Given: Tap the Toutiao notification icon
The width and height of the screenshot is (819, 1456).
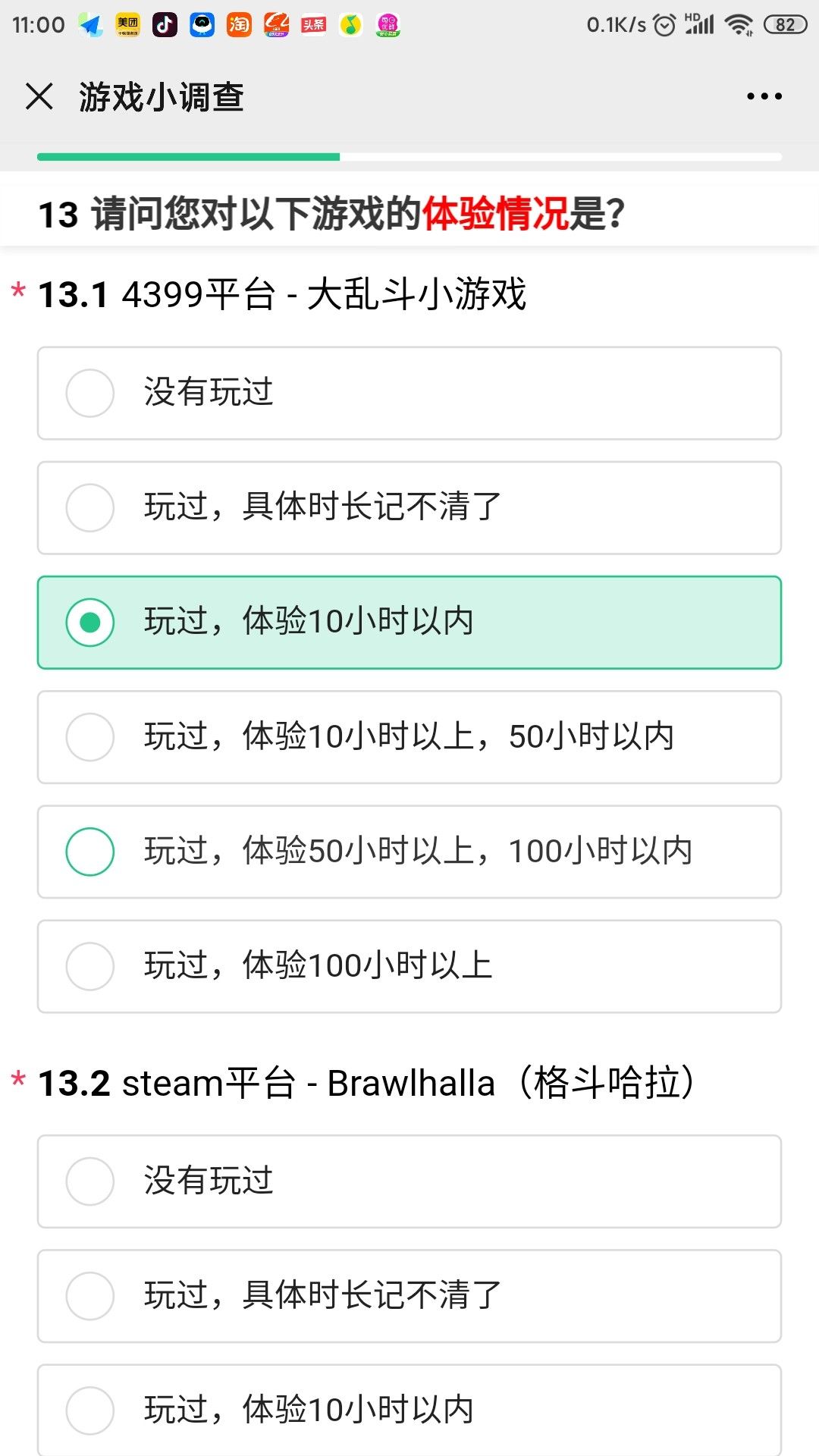Looking at the screenshot, I should (313, 25).
